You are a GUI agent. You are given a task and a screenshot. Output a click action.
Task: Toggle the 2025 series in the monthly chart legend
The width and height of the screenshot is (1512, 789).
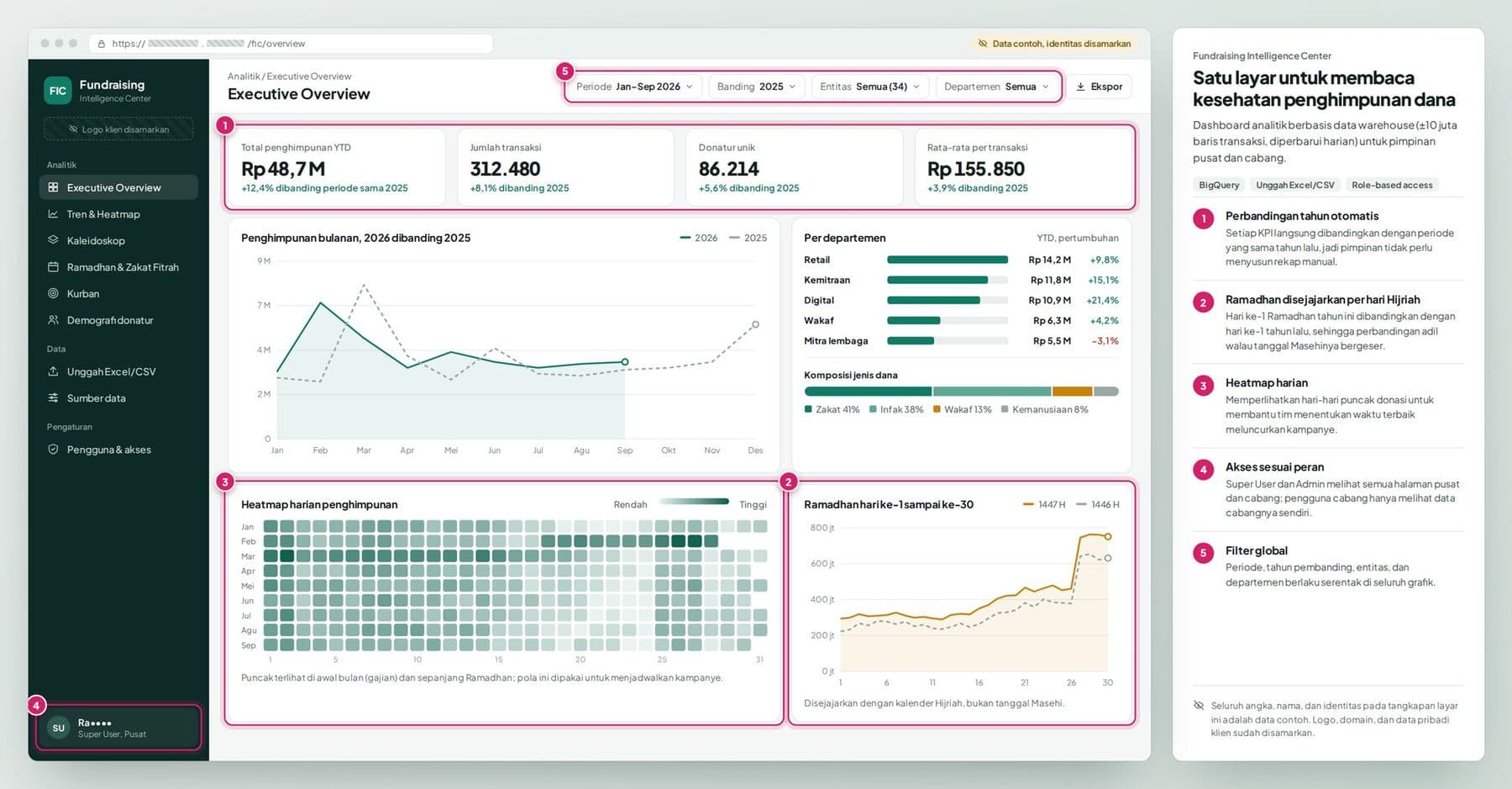[748, 238]
